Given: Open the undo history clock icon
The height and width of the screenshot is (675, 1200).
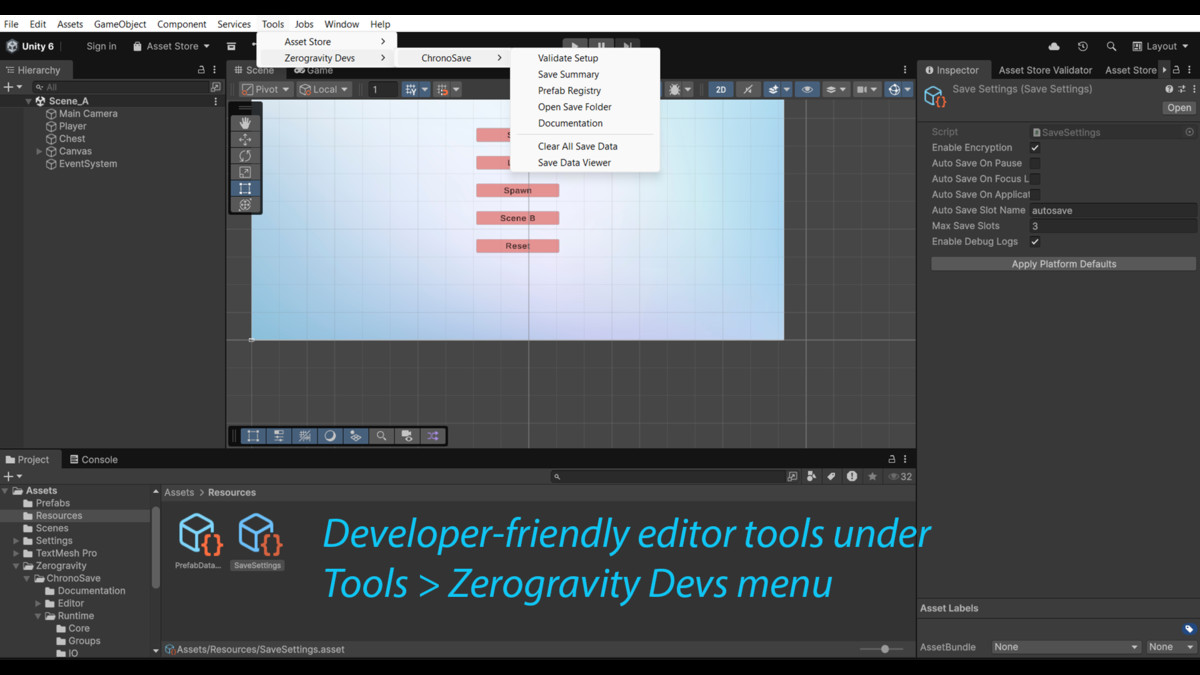Looking at the screenshot, I should (x=1082, y=46).
